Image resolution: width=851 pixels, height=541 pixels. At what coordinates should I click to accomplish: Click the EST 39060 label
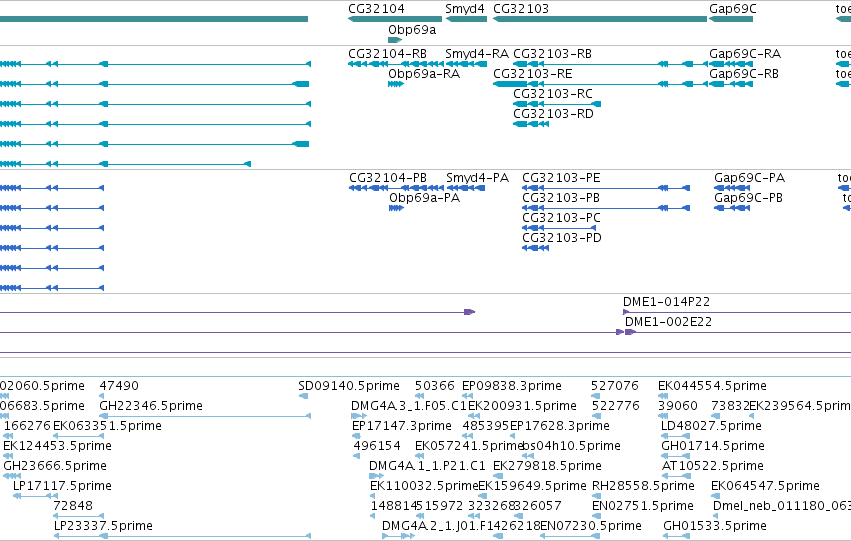678,406
